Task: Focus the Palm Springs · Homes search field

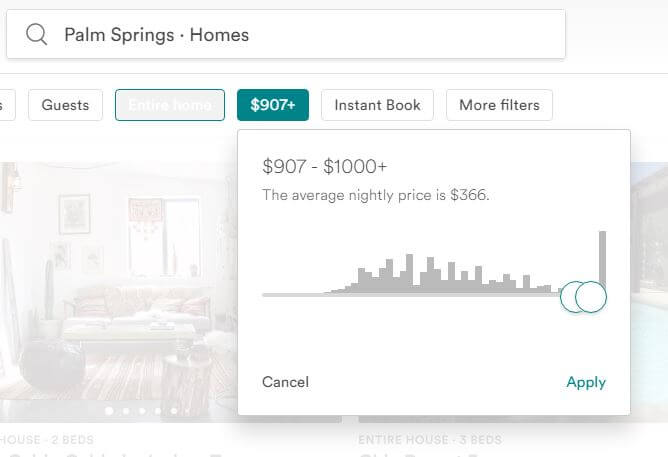Action: (286, 34)
